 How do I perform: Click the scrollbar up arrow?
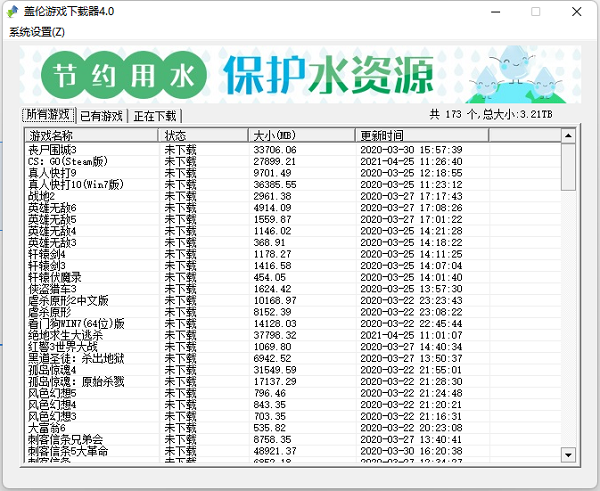point(568,135)
